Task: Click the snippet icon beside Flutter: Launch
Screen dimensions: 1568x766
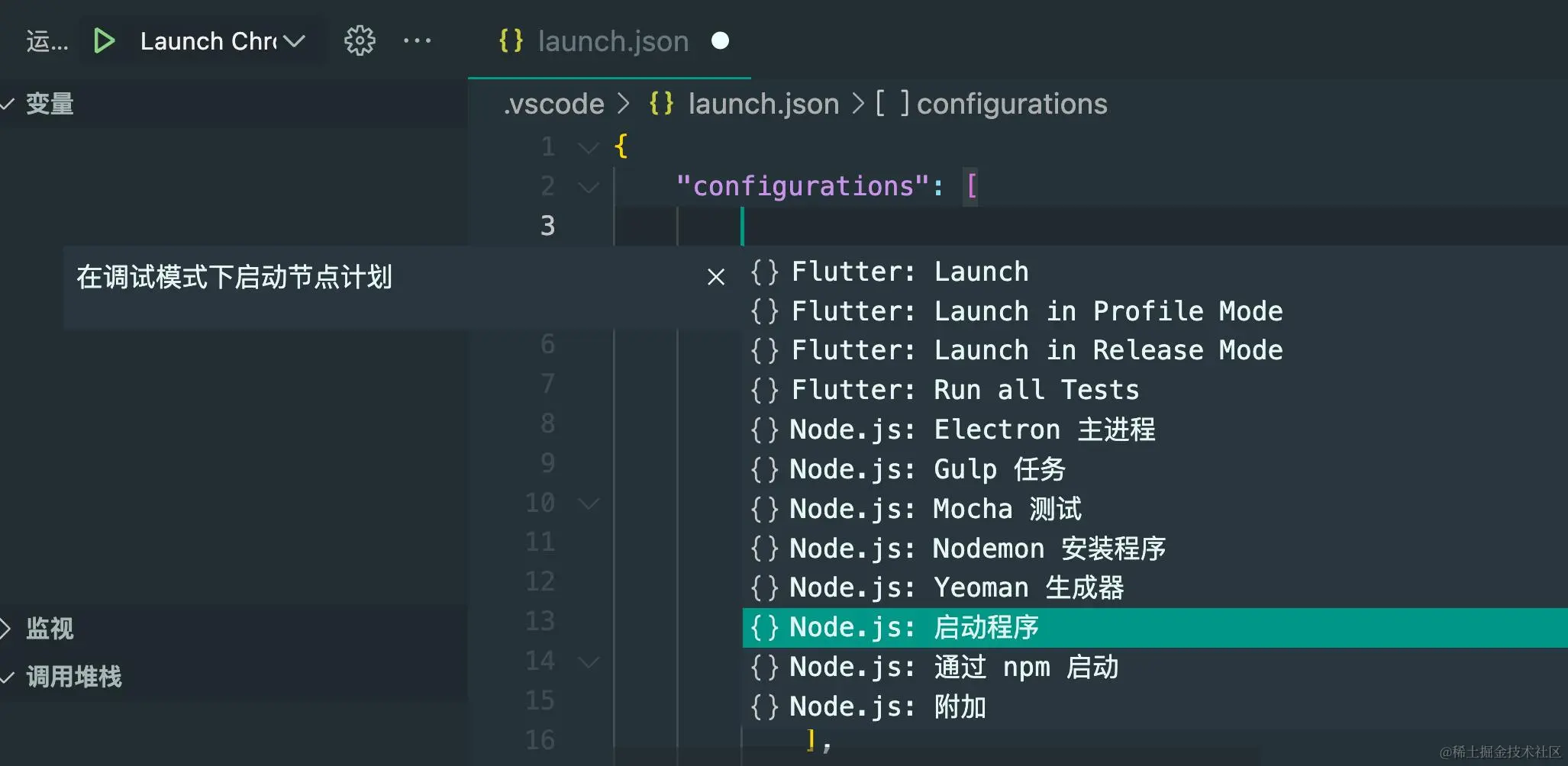Action: point(764,272)
